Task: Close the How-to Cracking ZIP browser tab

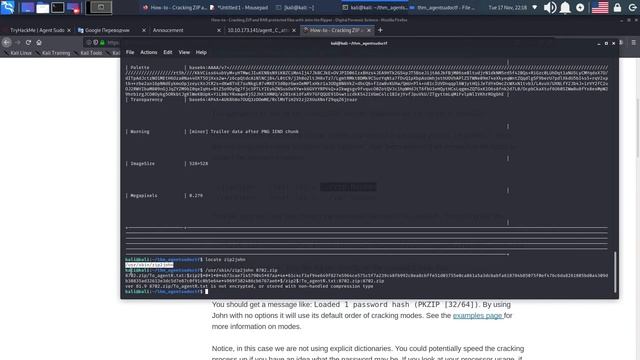Action: tap(369, 30)
